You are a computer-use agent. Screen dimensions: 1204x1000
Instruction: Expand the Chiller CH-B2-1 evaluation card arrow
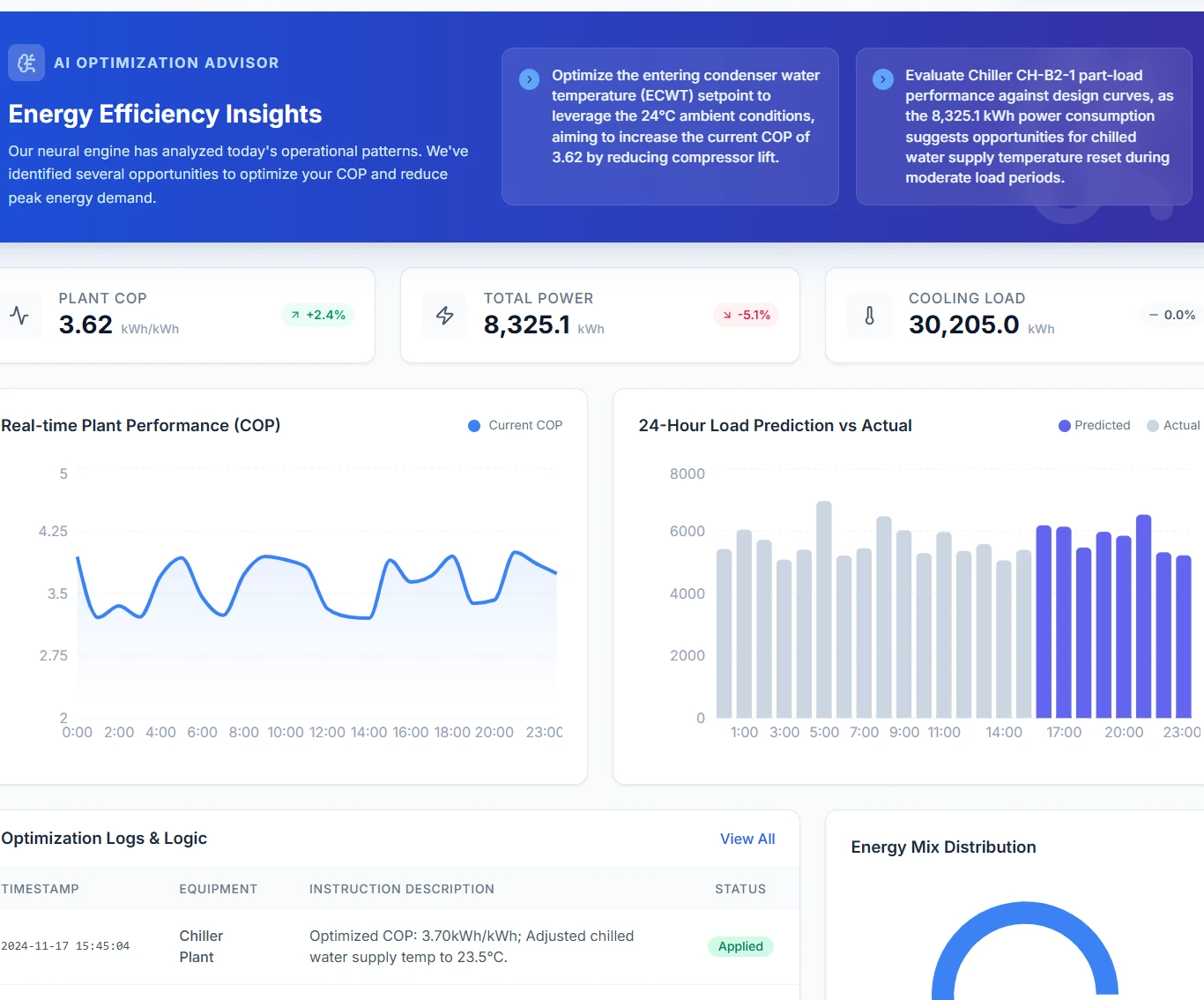tap(883, 78)
